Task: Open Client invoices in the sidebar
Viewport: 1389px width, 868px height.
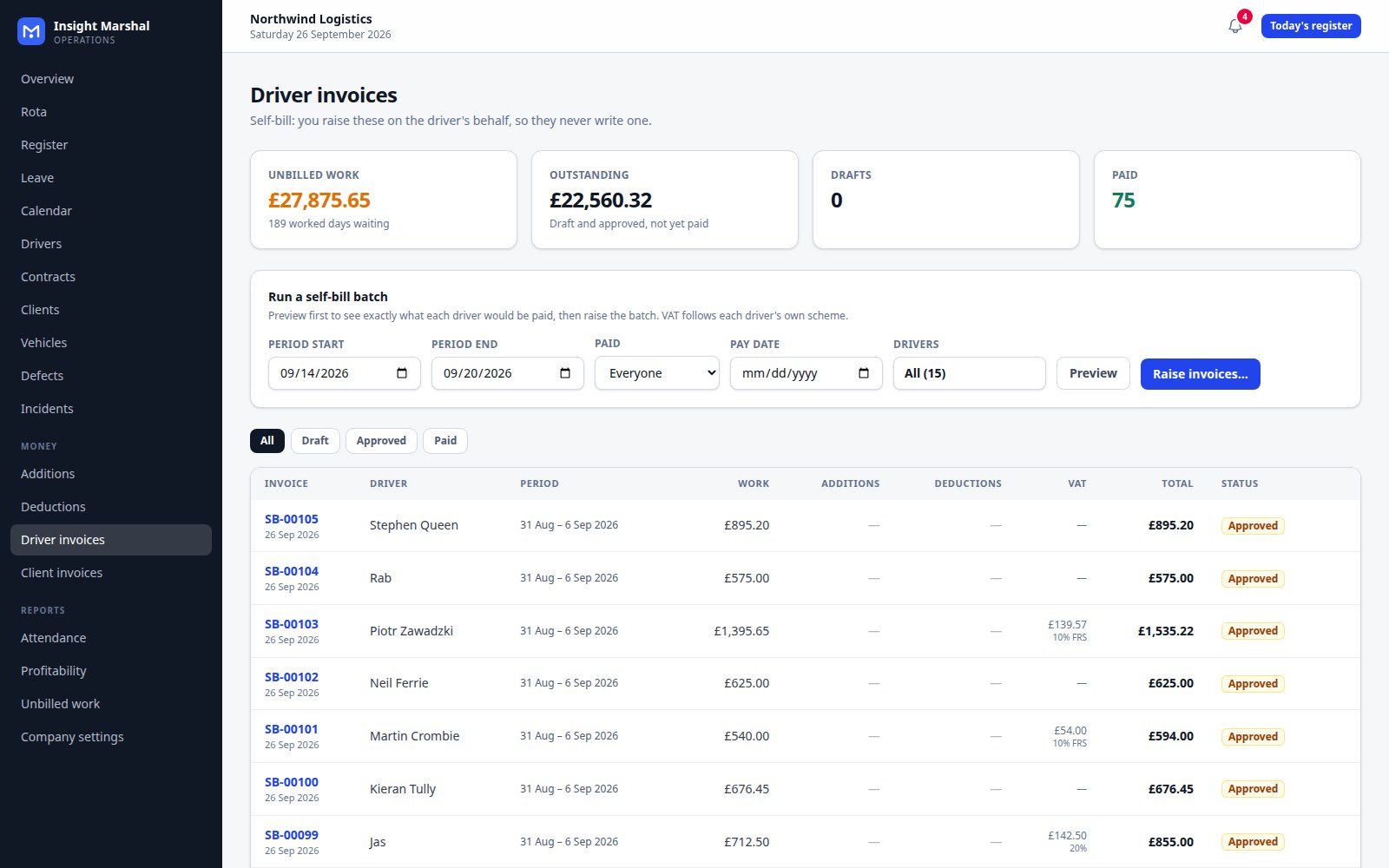Action: tap(111, 573)
